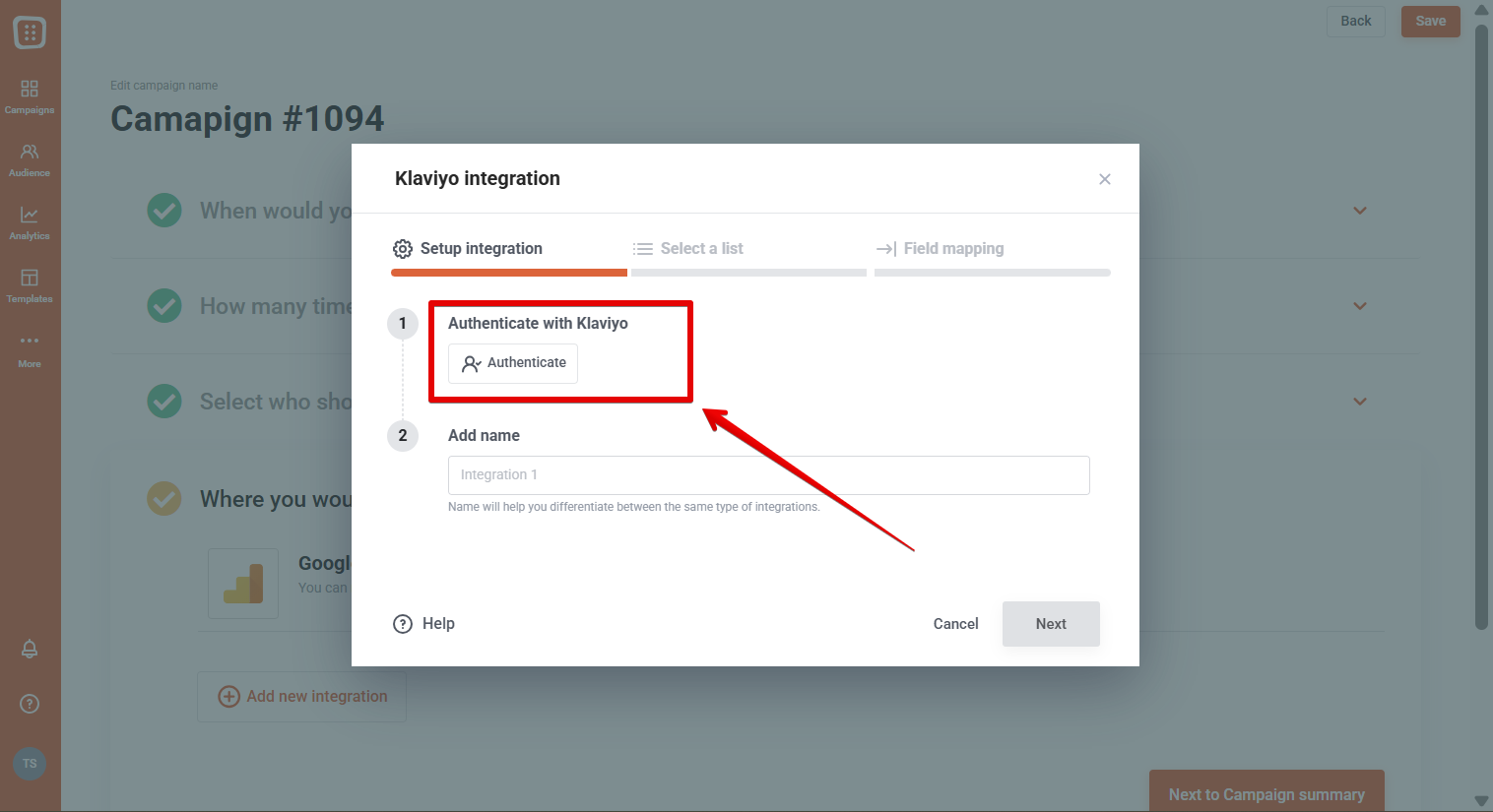Viewport: 1493px width, 812px height.
Task: Close the Klaviyo integration dialog
Action: [1105, 179]
